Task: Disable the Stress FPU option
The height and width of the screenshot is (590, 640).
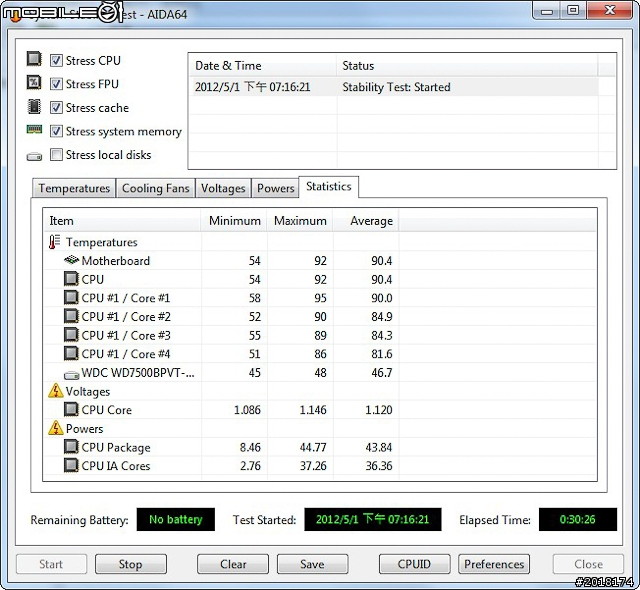Action: [x=57, y=84]
